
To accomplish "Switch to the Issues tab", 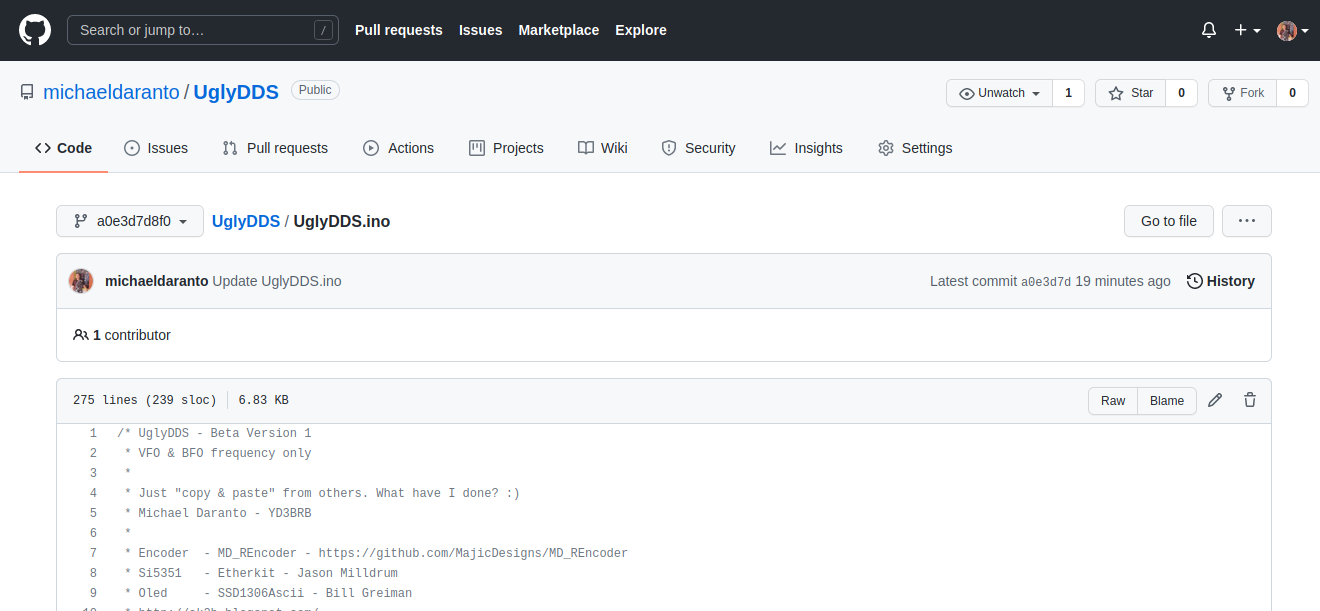I will [x=156, y=148].
